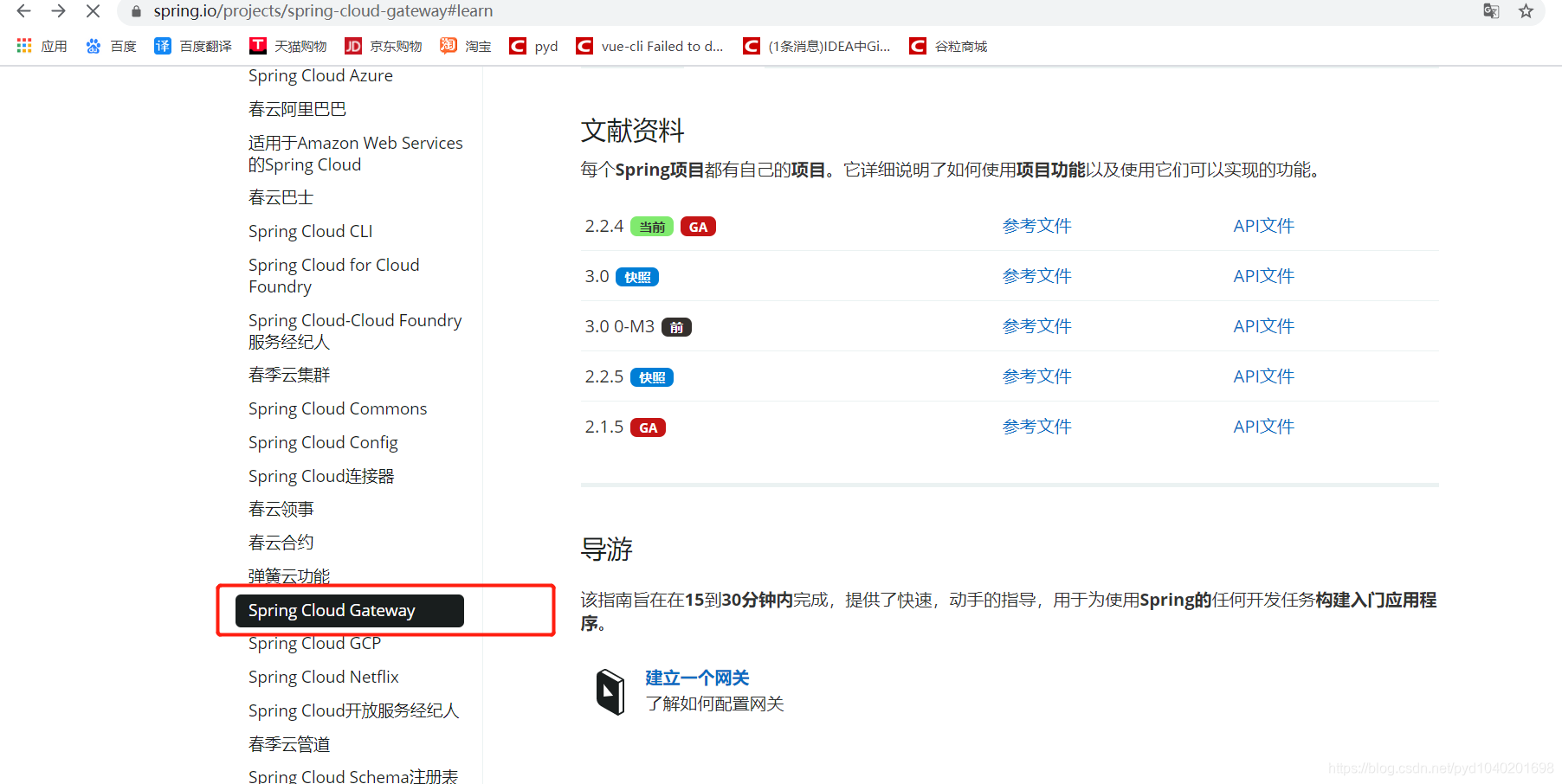Open 春云领事 in sidebar
The image size is (1562, 784).
tap(281, 509)
